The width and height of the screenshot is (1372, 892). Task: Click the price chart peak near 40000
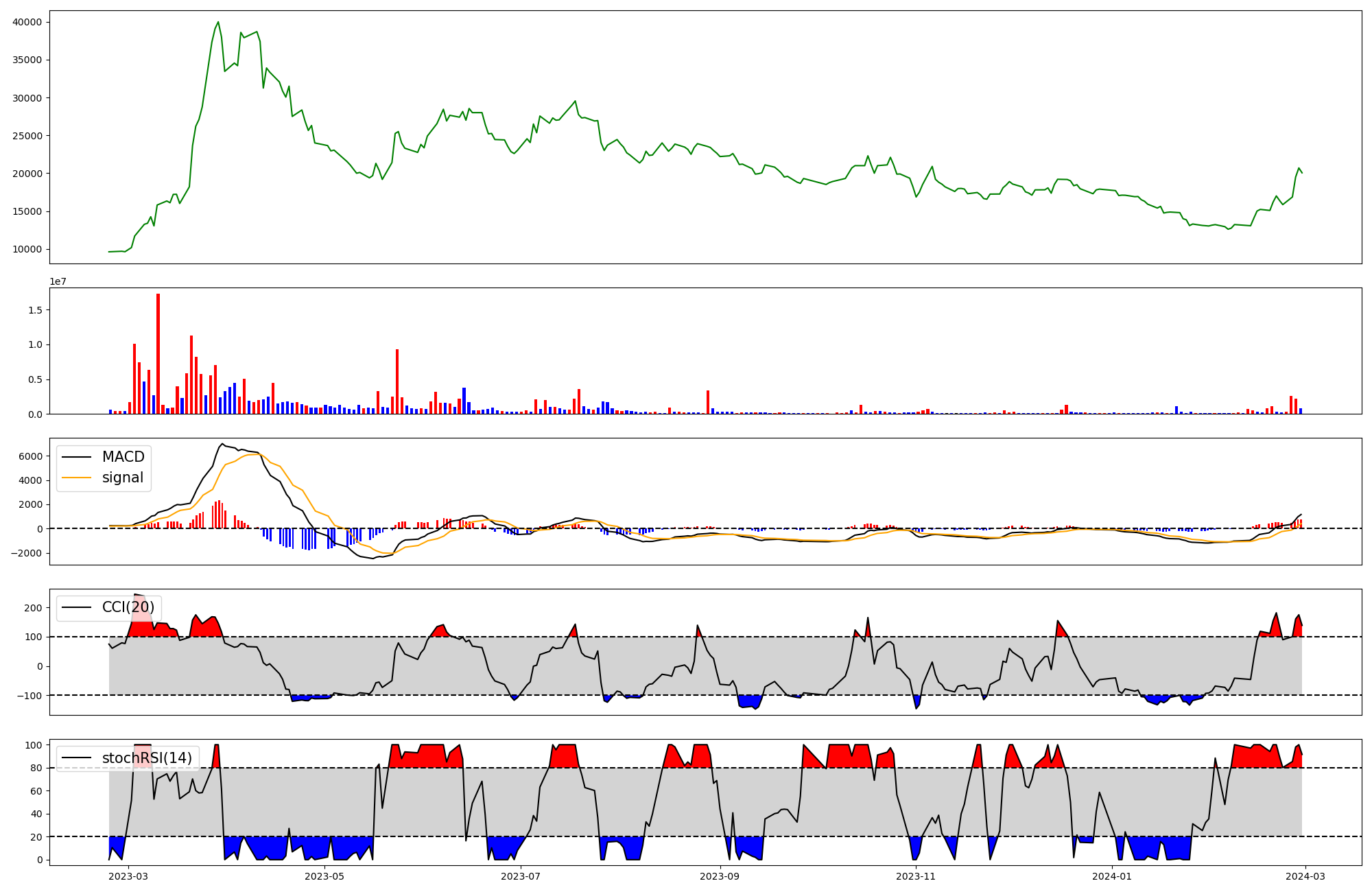coord(218,23)
